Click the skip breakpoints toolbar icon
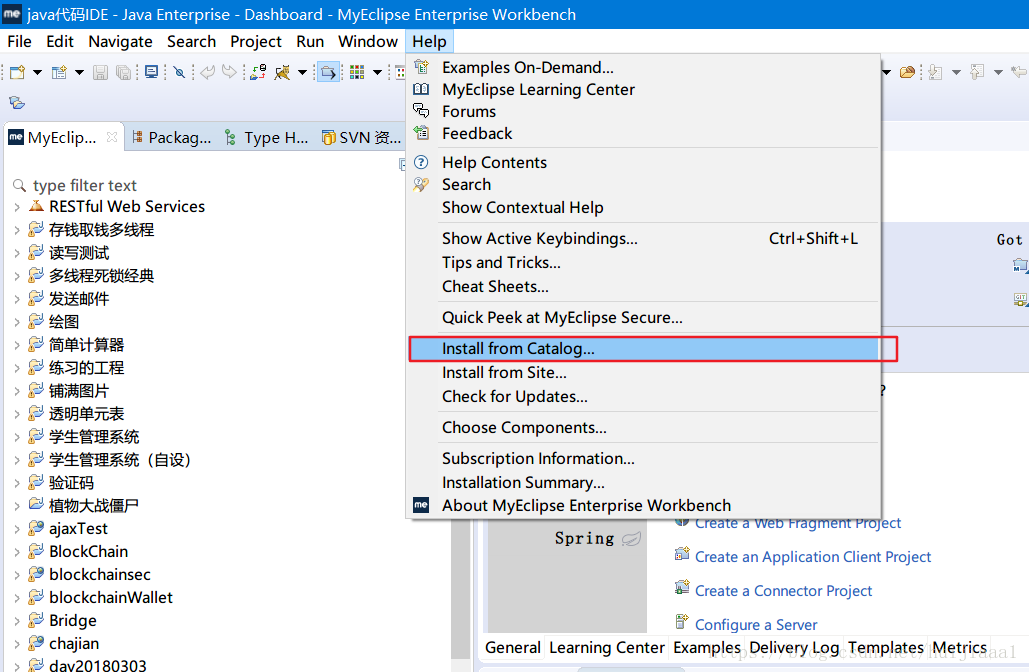This screenshot has width=1029, height=672. tap(179, 72)
